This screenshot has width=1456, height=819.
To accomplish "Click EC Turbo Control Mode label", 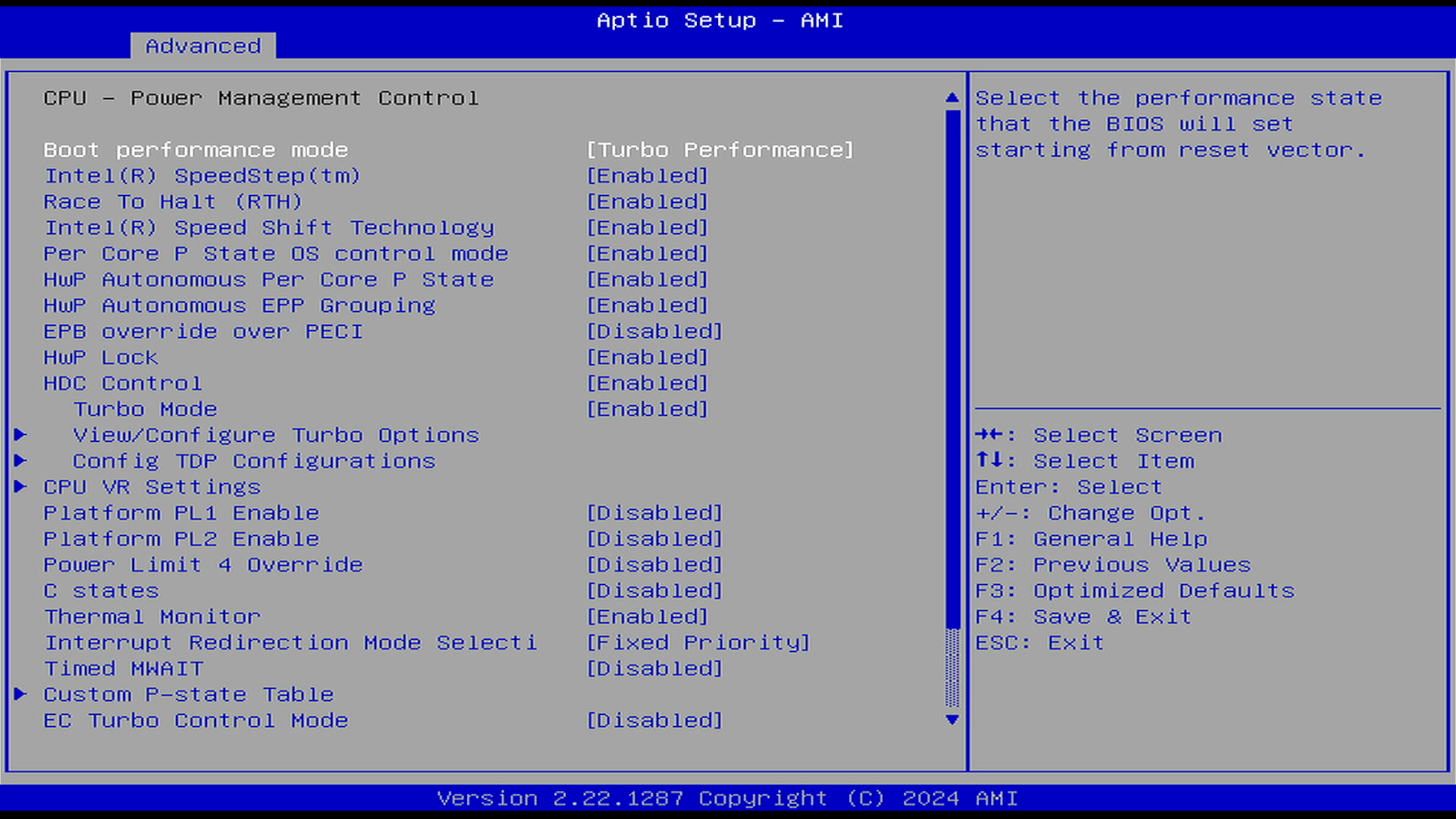I will coord(196,721).
